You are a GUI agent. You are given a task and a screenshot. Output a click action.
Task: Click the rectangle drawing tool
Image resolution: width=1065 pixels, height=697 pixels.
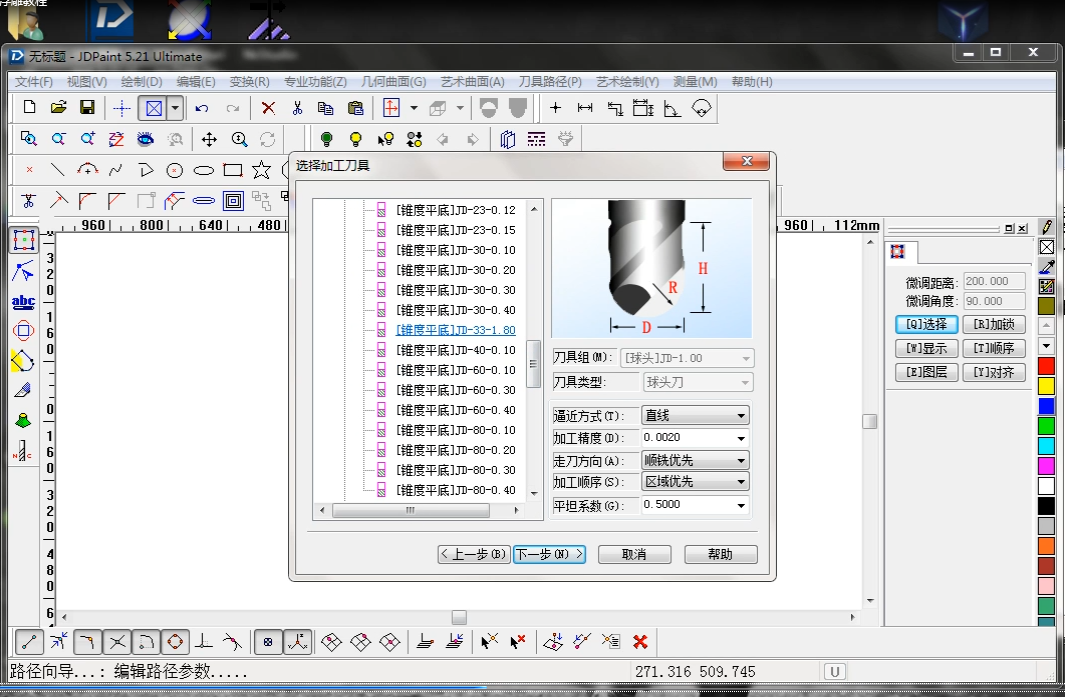pyautogui.click(x=233, y=170)
